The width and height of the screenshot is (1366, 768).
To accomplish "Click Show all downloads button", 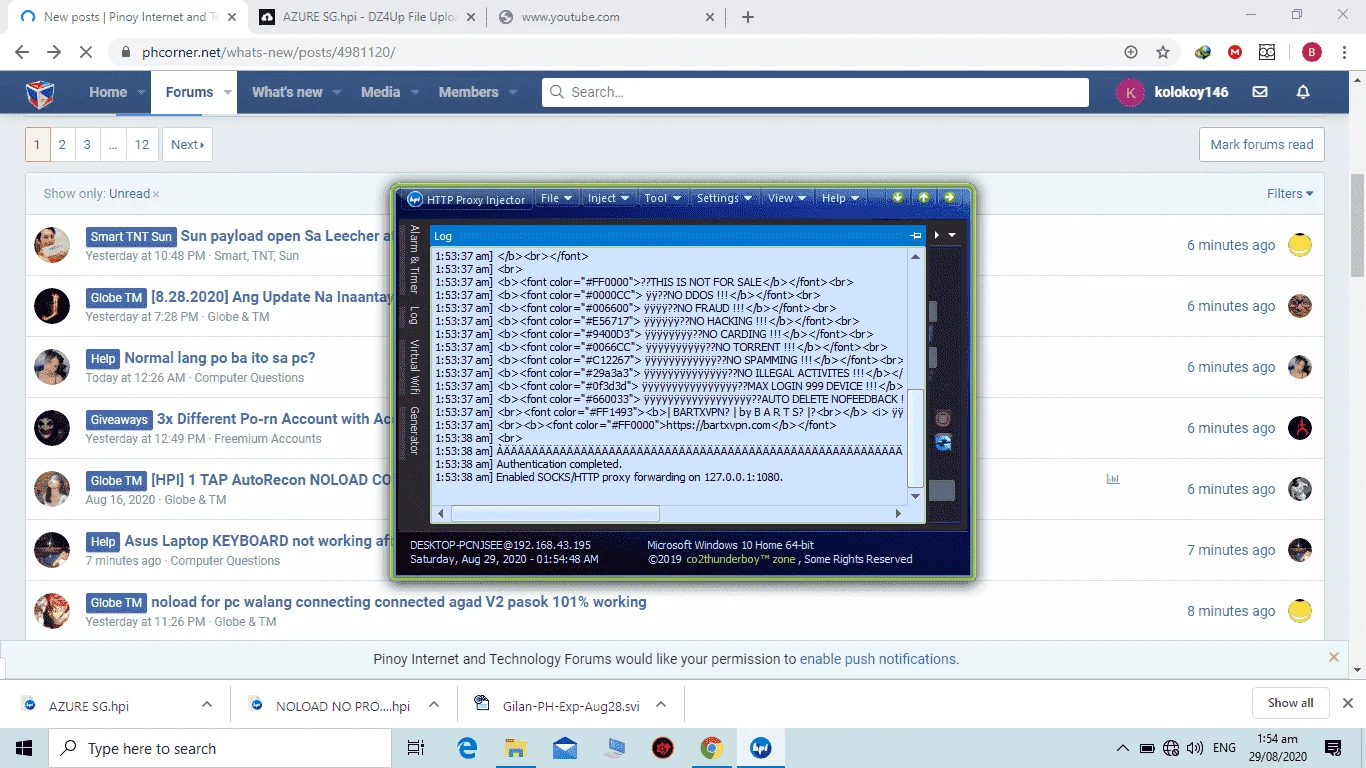I will [1290, 703].
